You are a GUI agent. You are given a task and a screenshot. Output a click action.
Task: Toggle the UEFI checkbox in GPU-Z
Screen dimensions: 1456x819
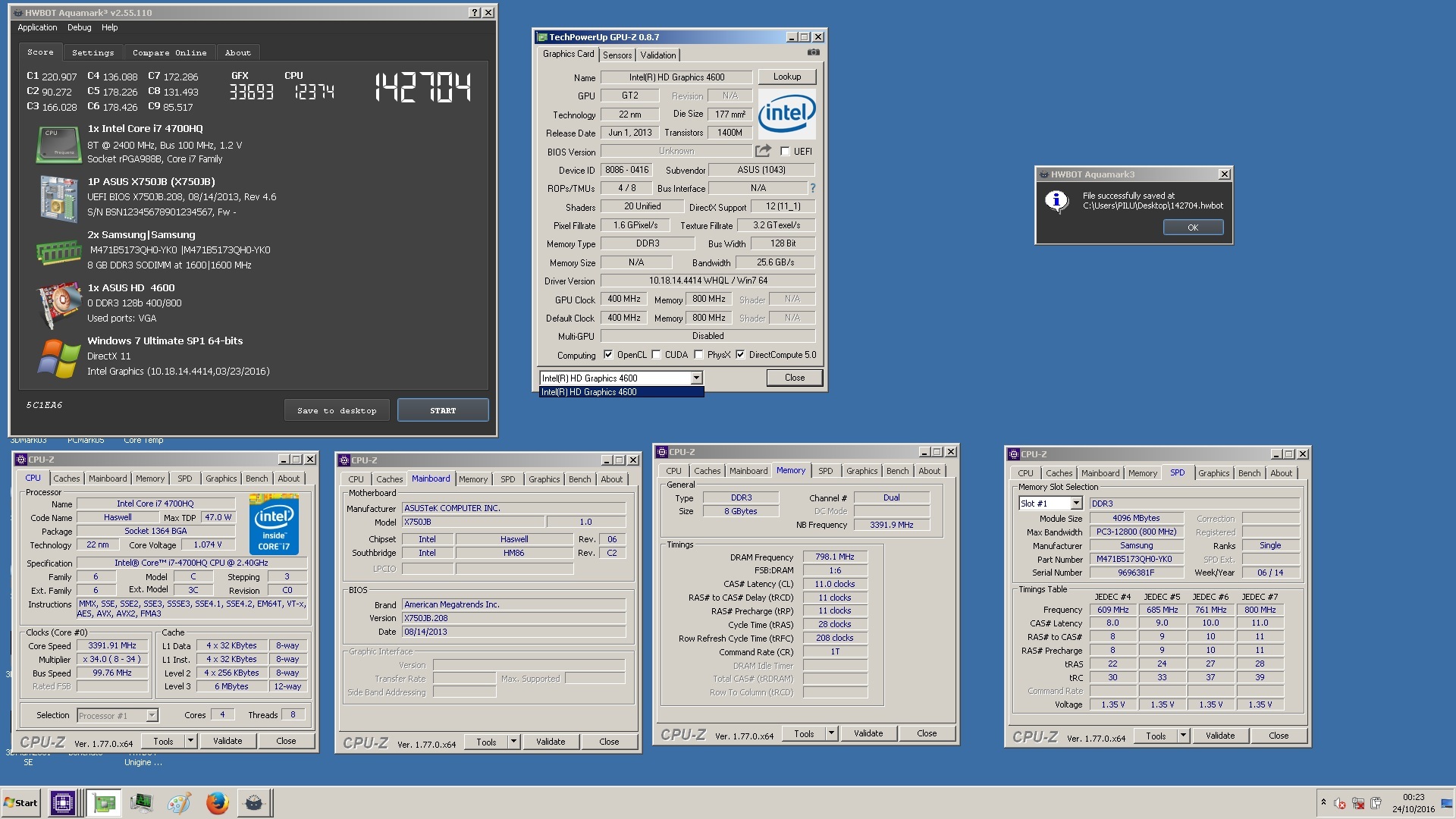click(785, 152)
